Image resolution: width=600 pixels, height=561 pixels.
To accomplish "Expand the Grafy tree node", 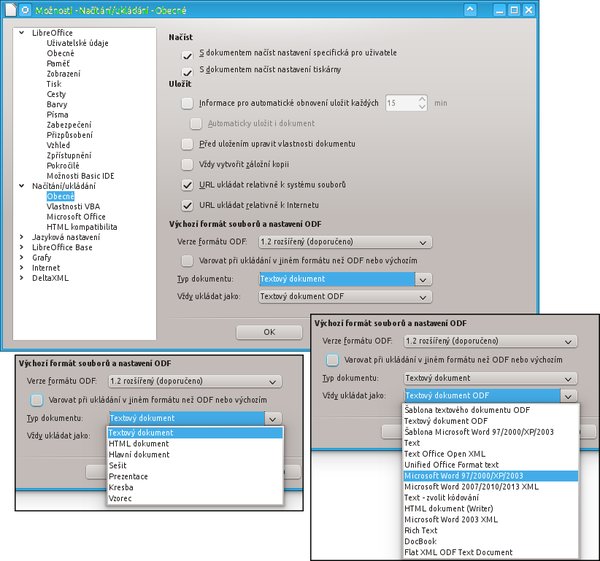I will point(22,258).
